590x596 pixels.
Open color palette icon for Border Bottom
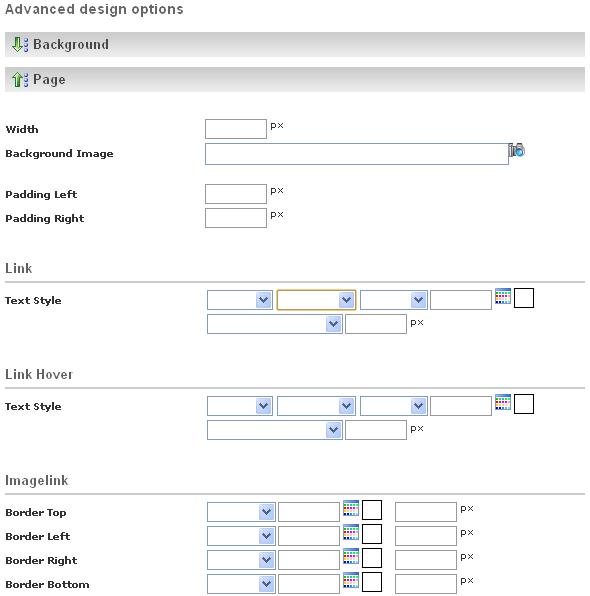[351, 580]
